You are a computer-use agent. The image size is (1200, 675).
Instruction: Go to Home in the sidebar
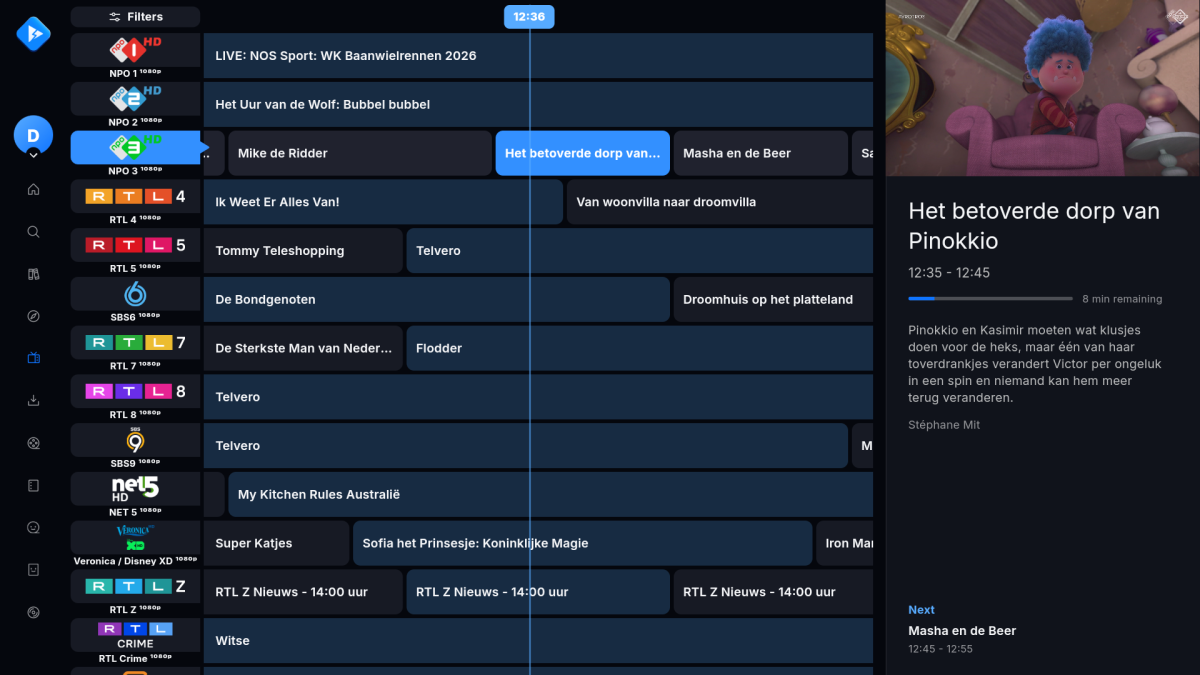[x=33, y=190]
